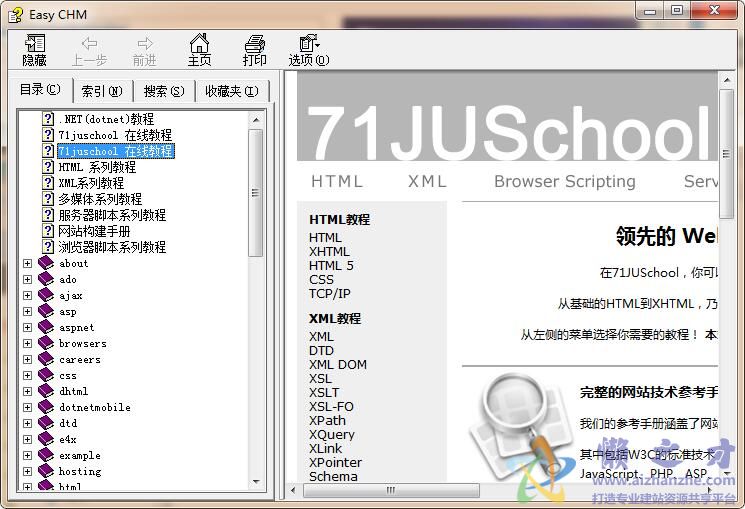
Task: Expand the dtd tree node
Action: point(27,423)
